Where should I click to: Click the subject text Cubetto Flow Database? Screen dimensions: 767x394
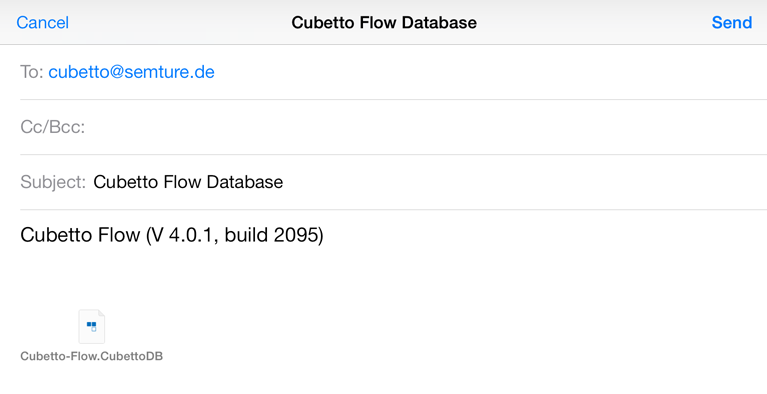point(188,182)
